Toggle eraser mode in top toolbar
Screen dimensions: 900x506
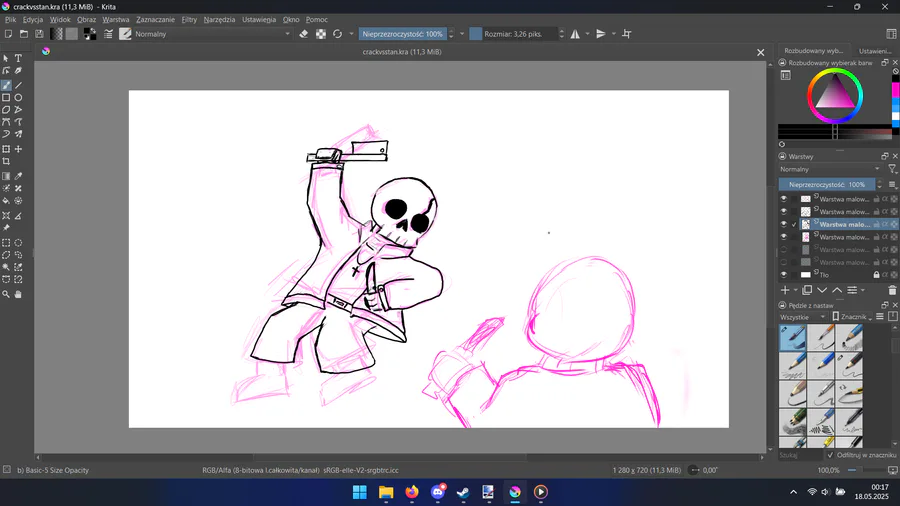304,34
